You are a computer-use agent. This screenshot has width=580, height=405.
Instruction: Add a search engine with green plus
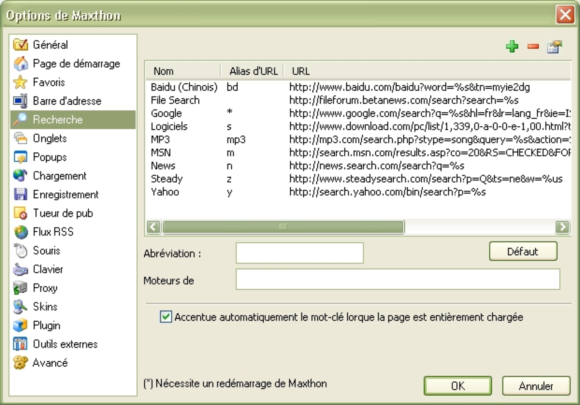pyautogui.click(x=512, y=47)
